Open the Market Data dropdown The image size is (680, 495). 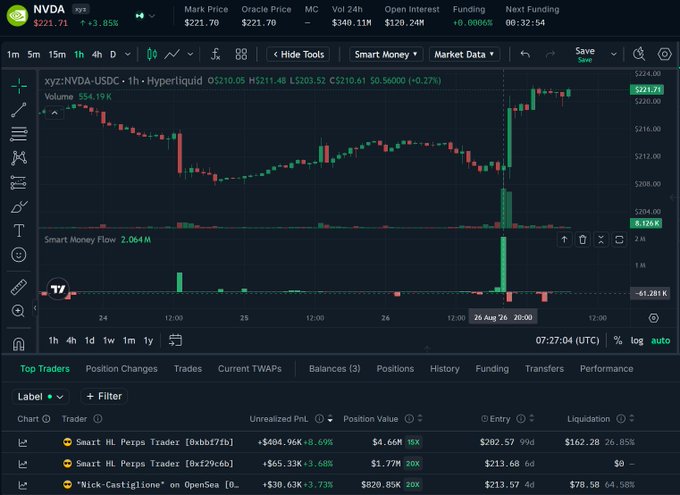[464, 54]
